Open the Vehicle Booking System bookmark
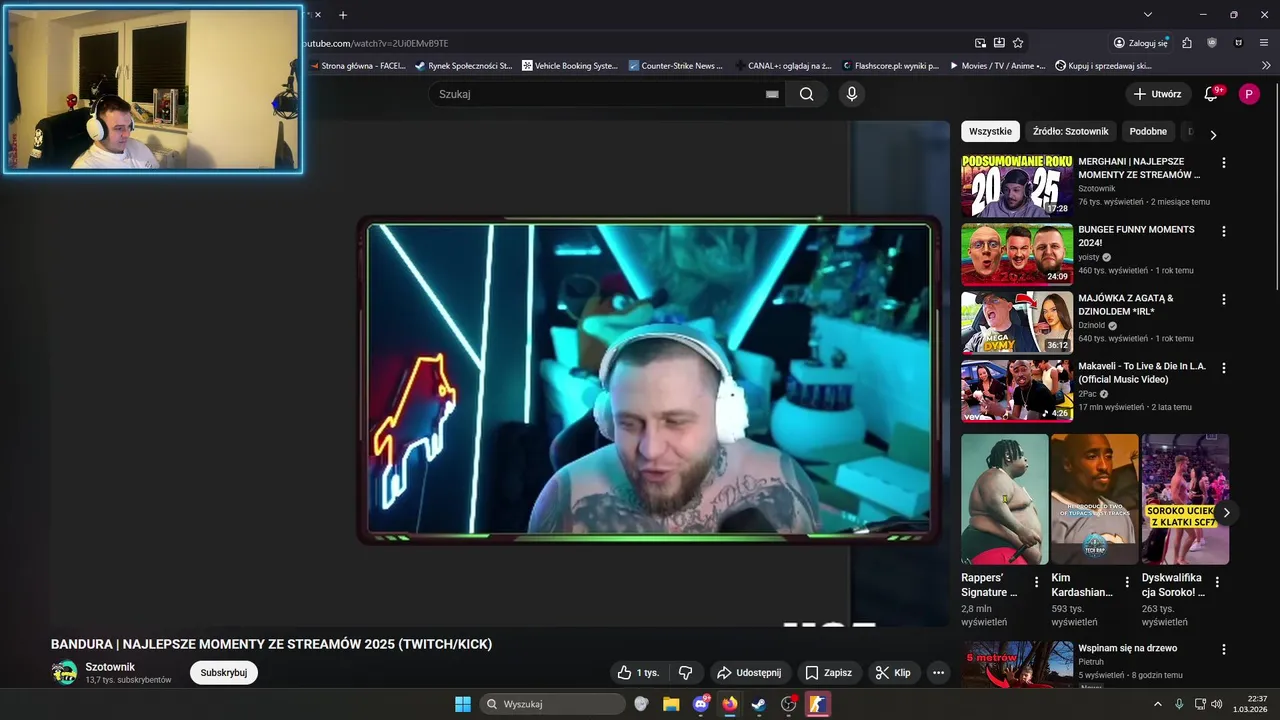 click(x=570, y=66)
